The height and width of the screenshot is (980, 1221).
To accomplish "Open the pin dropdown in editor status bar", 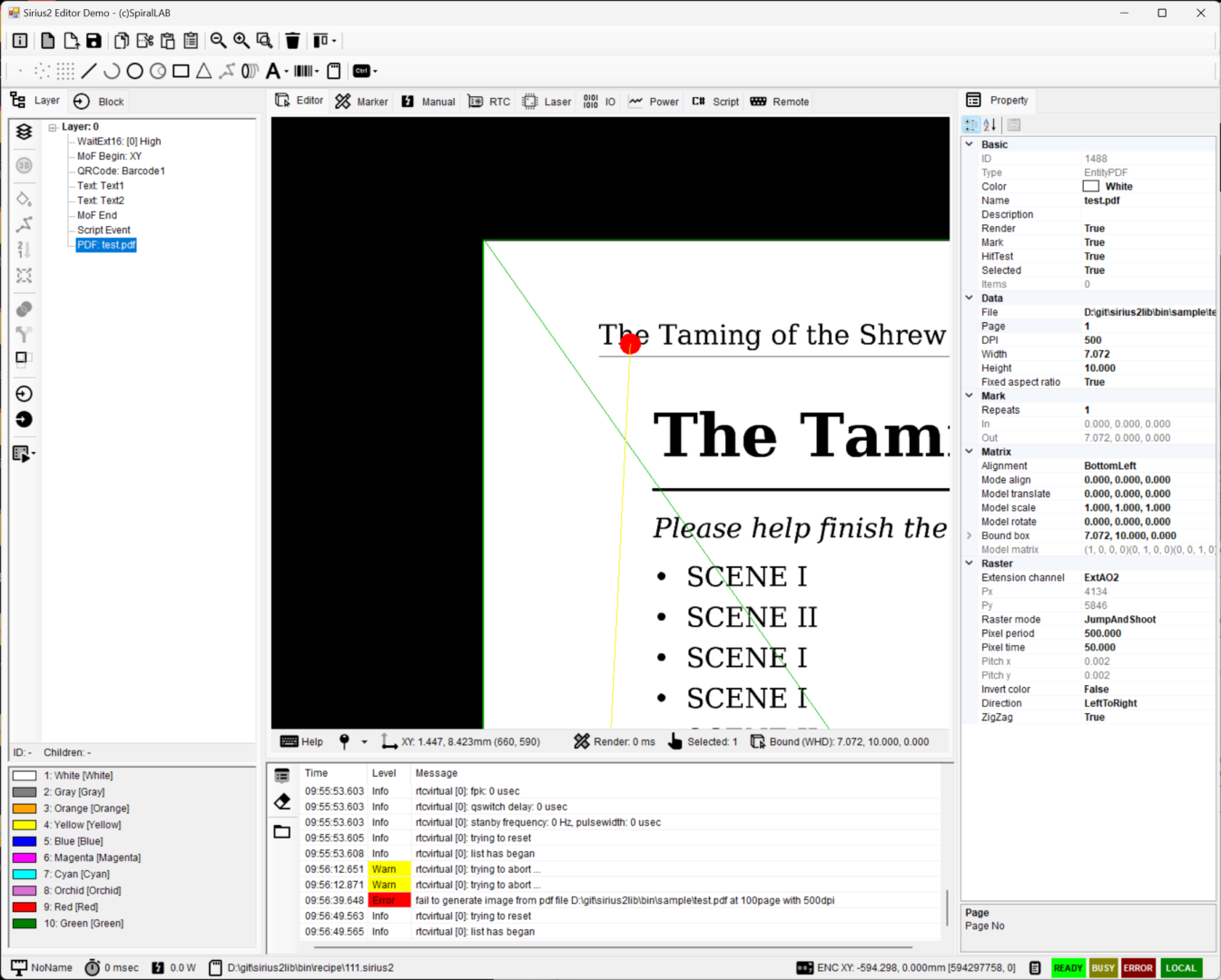I will (364, 741).
